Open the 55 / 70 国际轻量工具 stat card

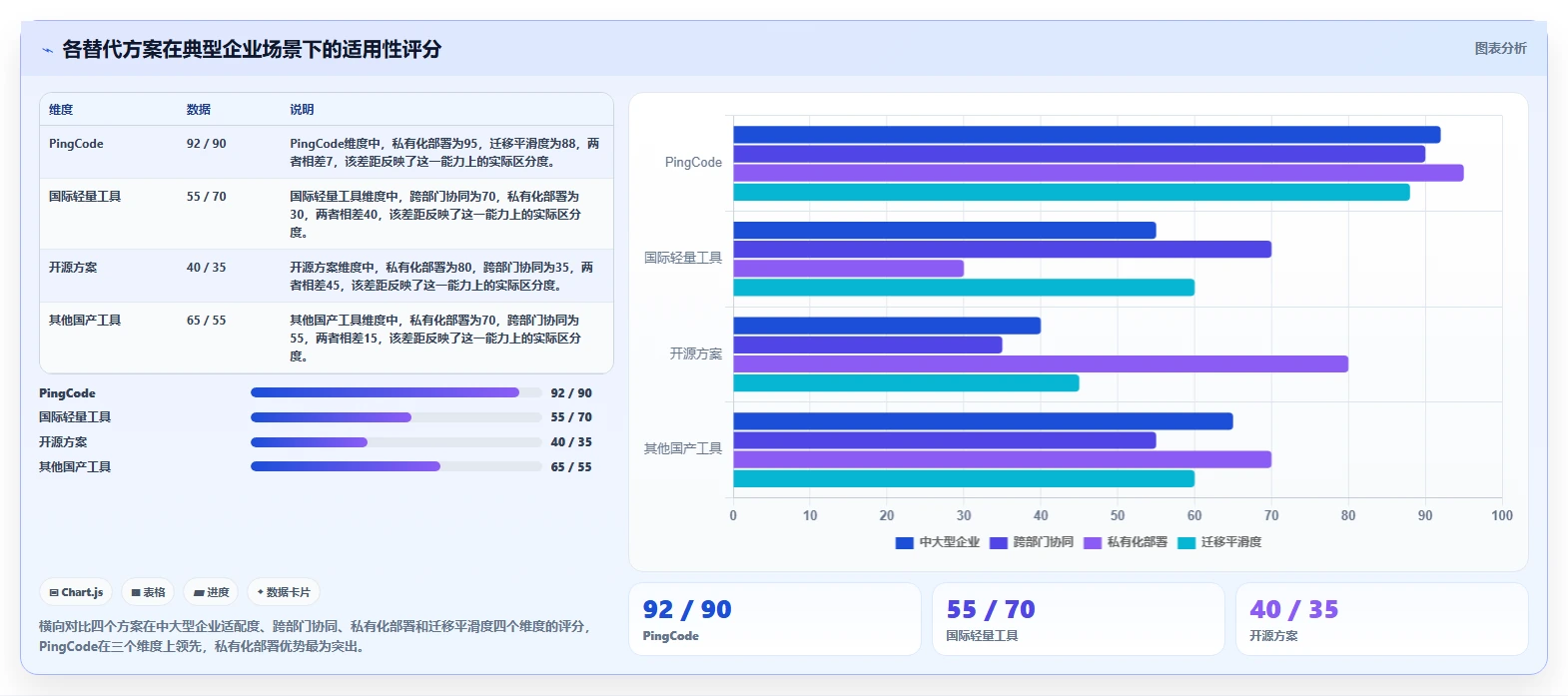click(x=1079, y=619)
